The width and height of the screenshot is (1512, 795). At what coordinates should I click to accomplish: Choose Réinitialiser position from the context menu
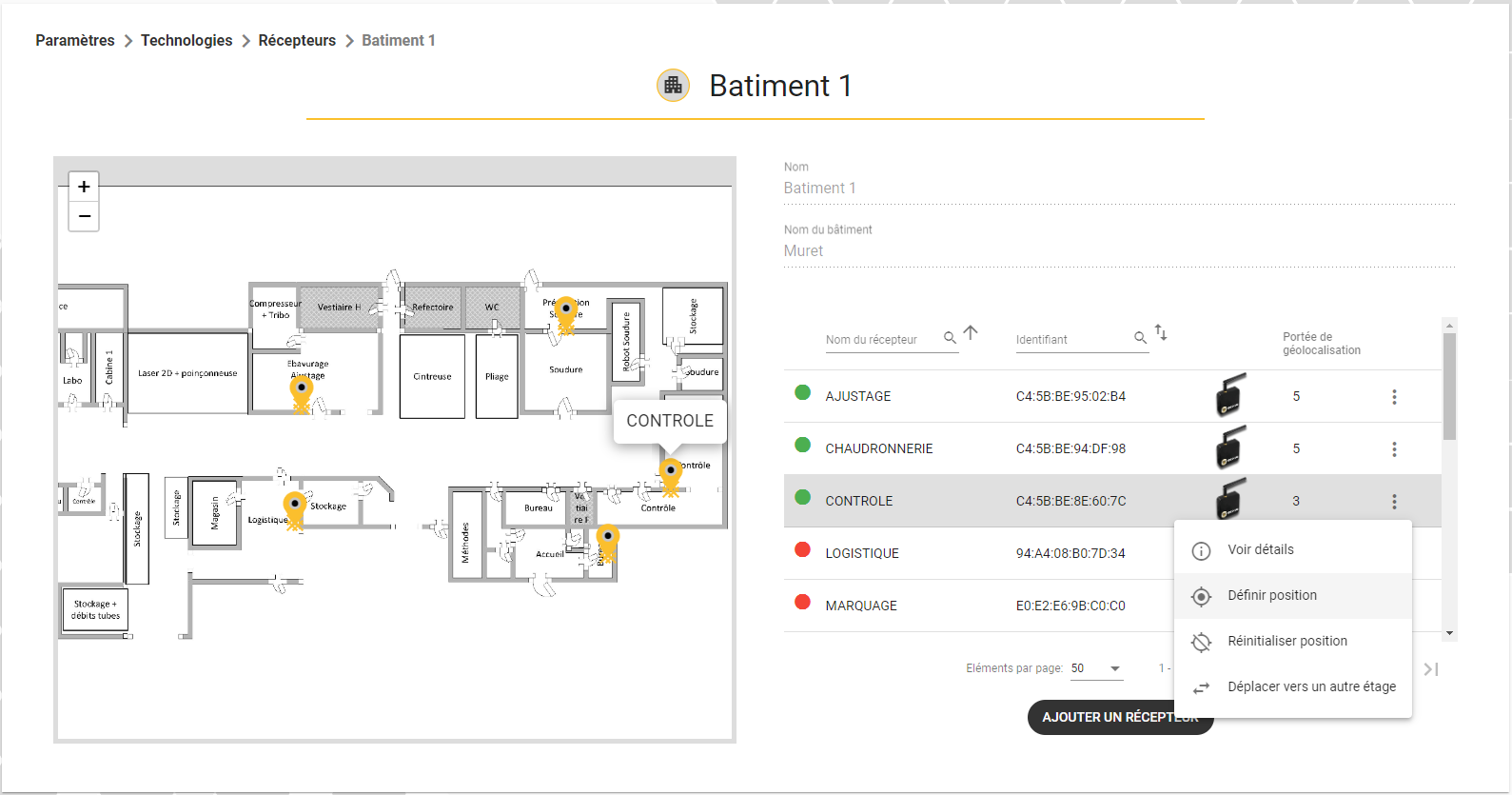(1293, 642)
